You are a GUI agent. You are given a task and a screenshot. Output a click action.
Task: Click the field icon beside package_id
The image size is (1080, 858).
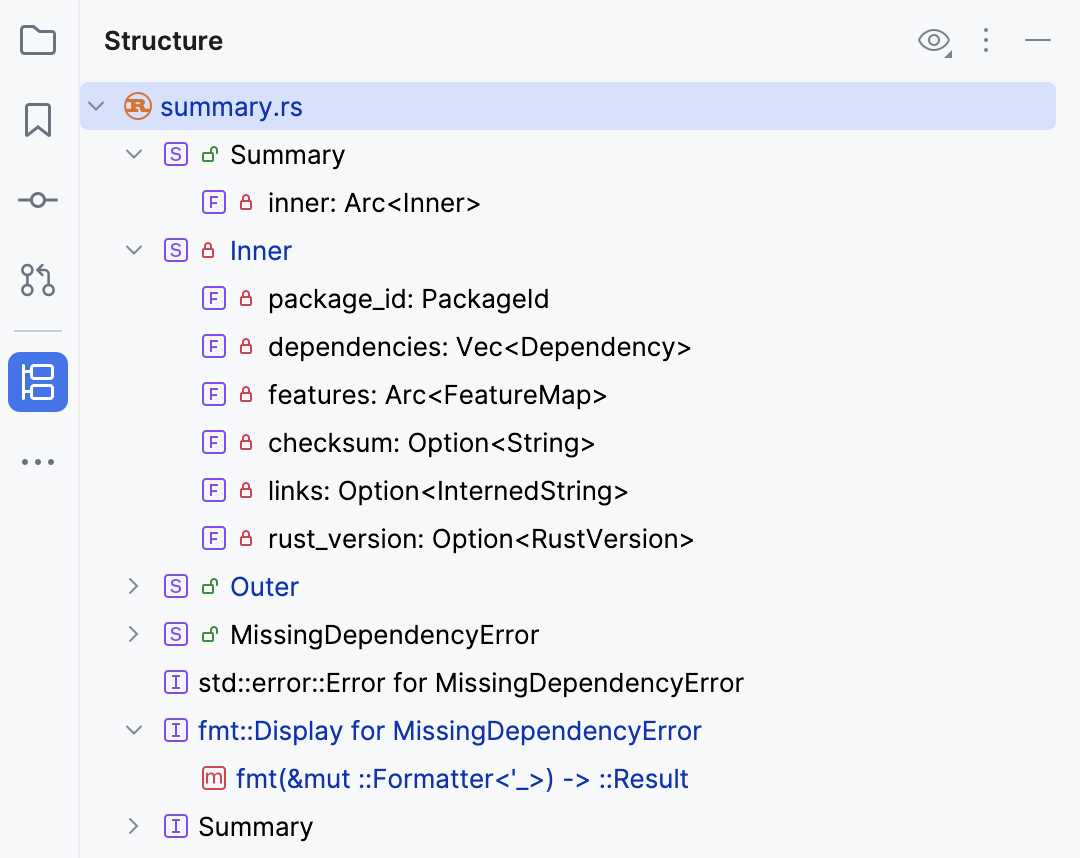[214, 298]
